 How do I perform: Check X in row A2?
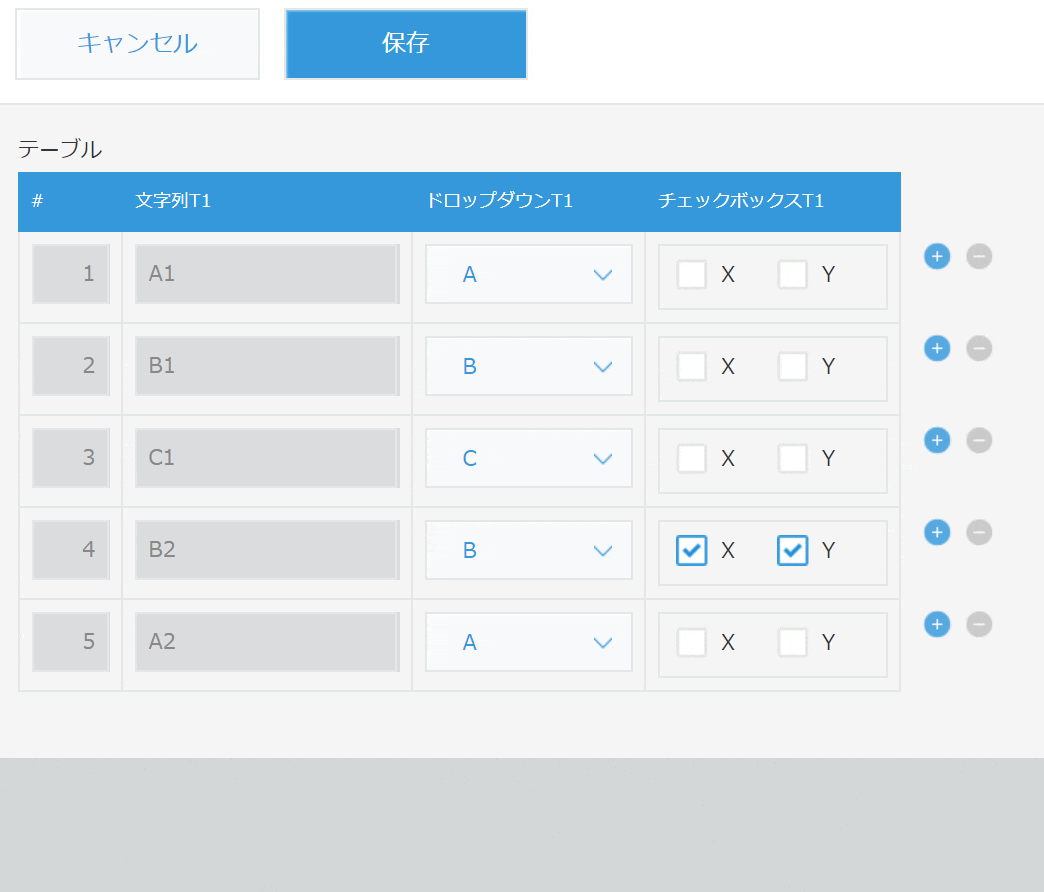click(691, 642)
